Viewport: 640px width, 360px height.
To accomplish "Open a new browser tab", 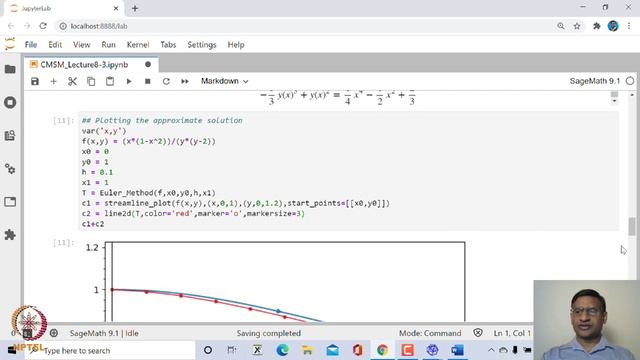I will point(135,8).
